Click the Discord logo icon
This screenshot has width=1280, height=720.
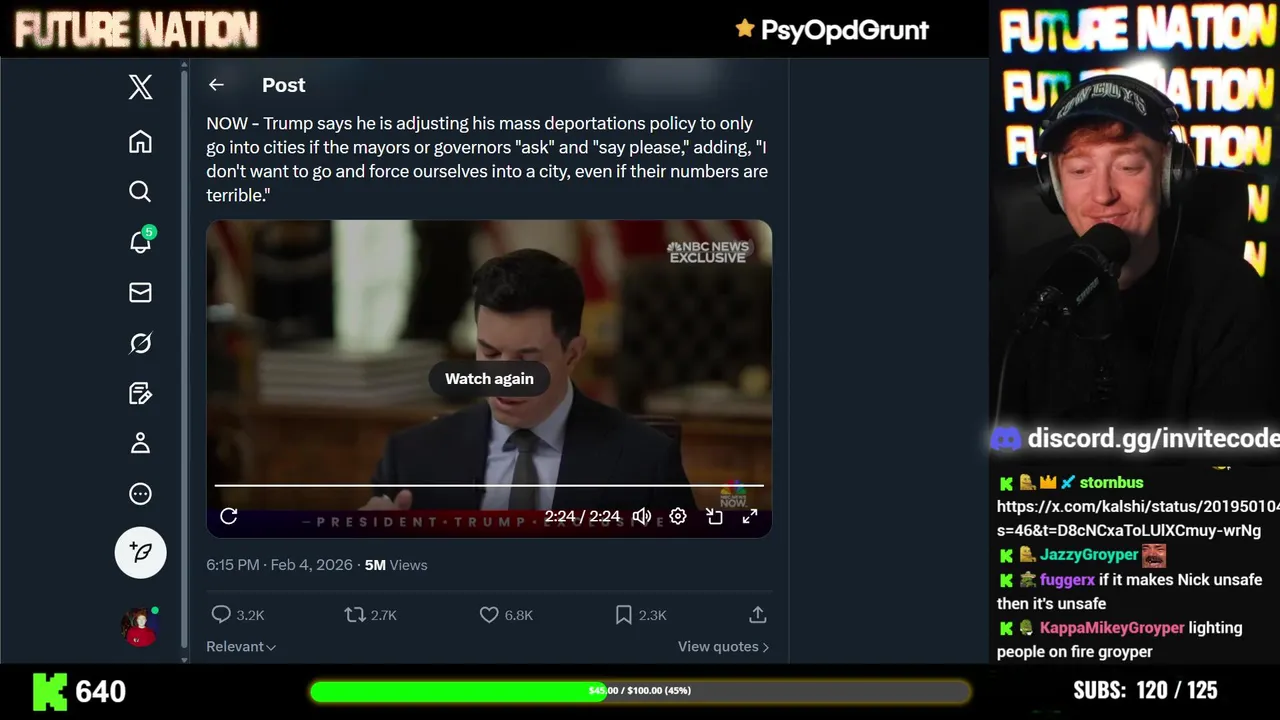[x=1005, y=438]
